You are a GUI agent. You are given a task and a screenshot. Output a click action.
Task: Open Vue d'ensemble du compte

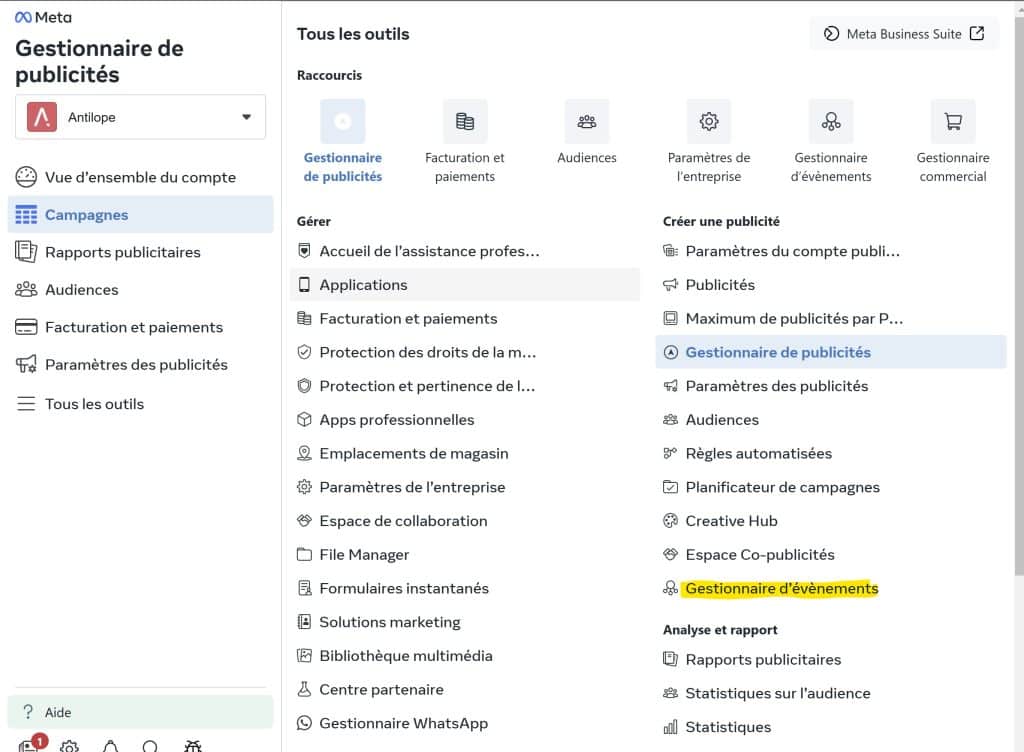pos(140,177)
